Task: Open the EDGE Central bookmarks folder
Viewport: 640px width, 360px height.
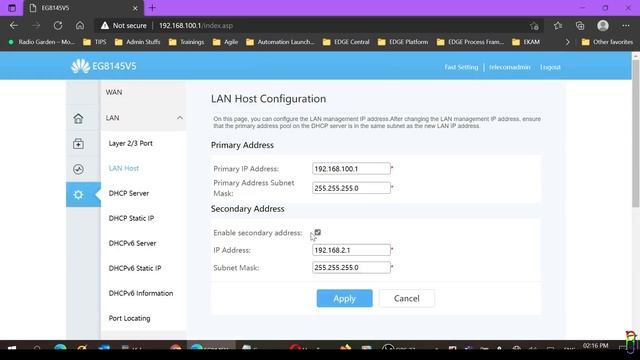Action: tap(346, 42)
